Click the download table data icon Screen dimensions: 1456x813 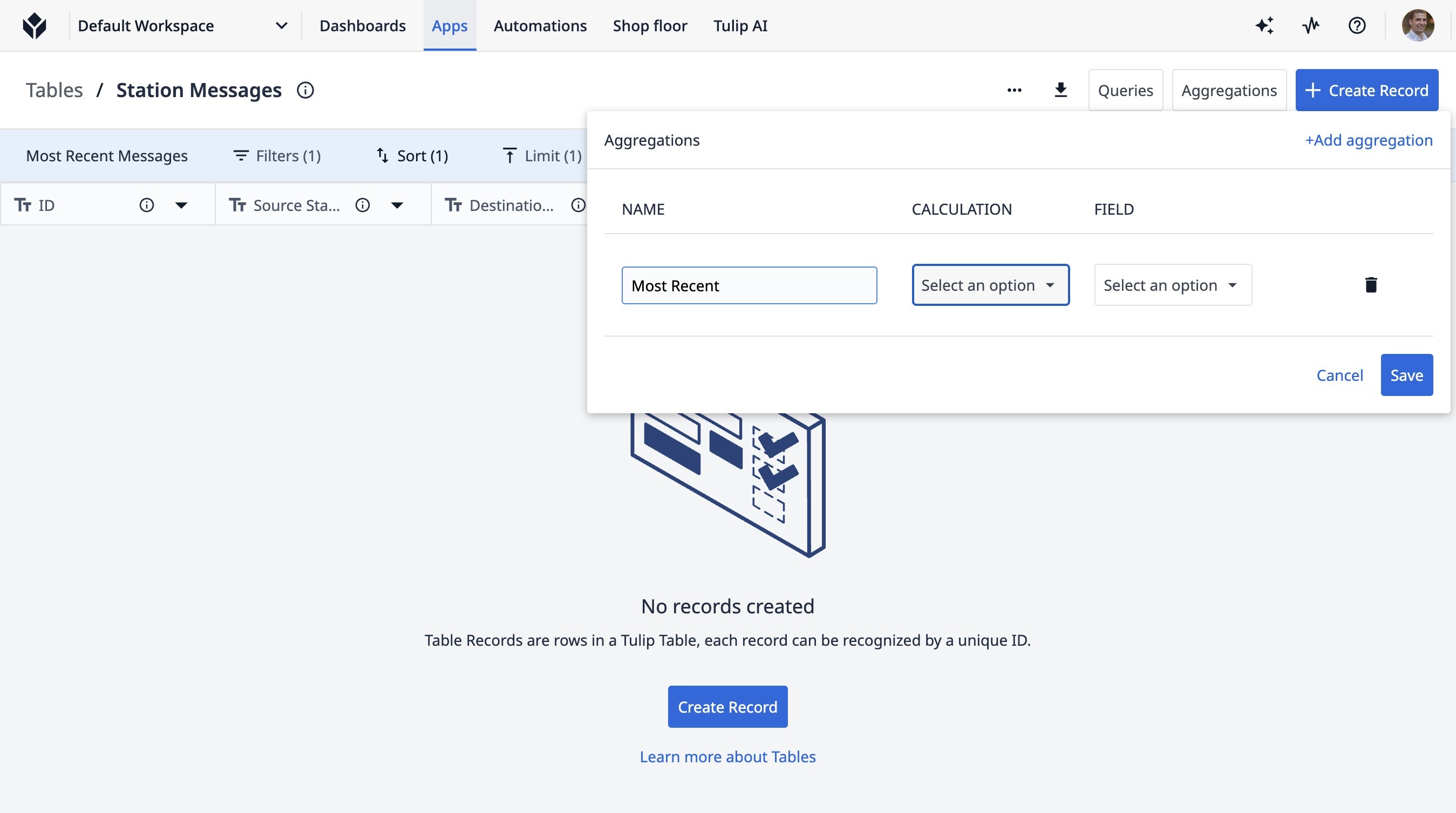(1060, 90)
